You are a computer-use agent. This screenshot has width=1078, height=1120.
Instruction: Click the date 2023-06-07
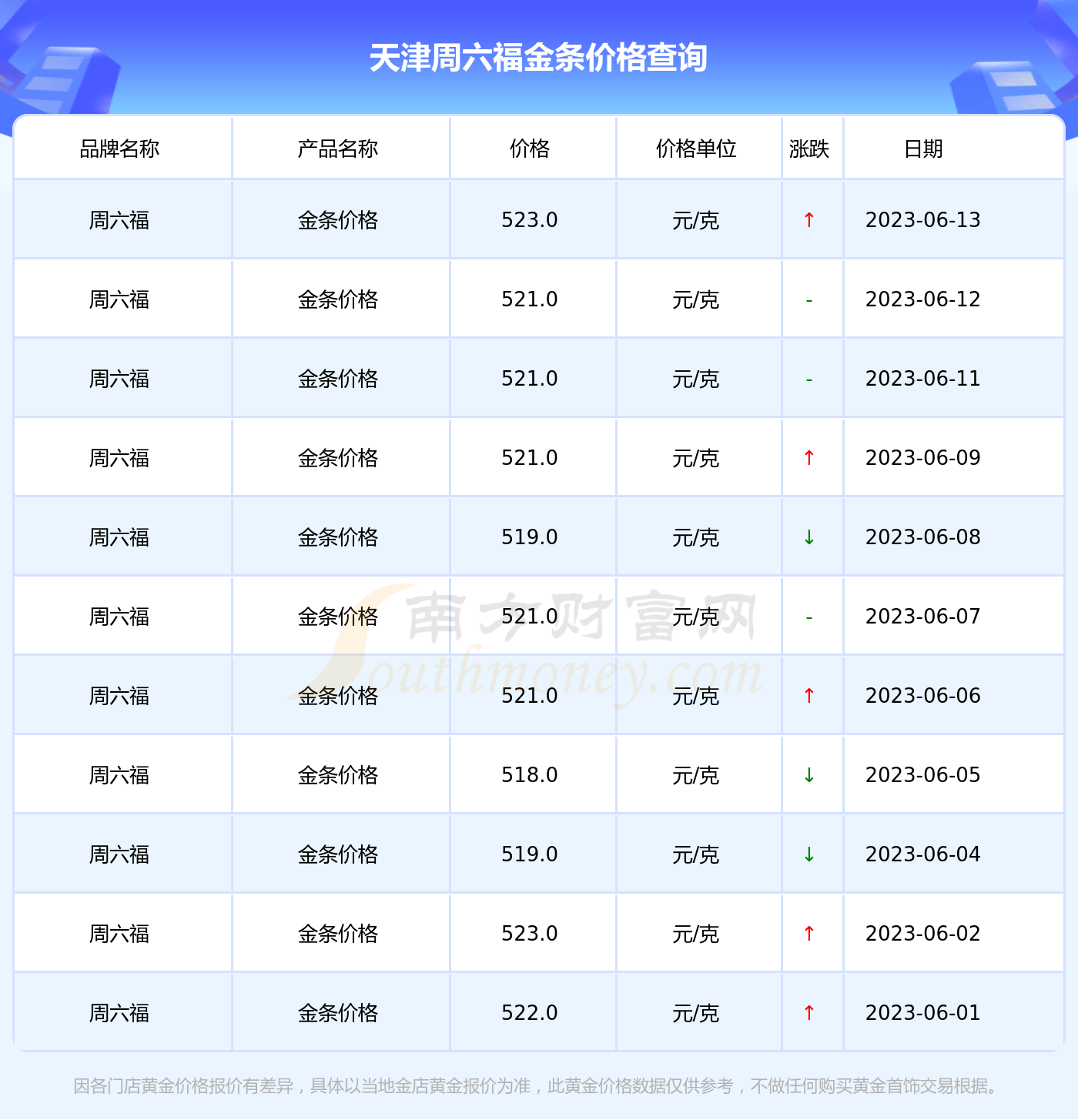pyautogui.click(x=923, y=617)
